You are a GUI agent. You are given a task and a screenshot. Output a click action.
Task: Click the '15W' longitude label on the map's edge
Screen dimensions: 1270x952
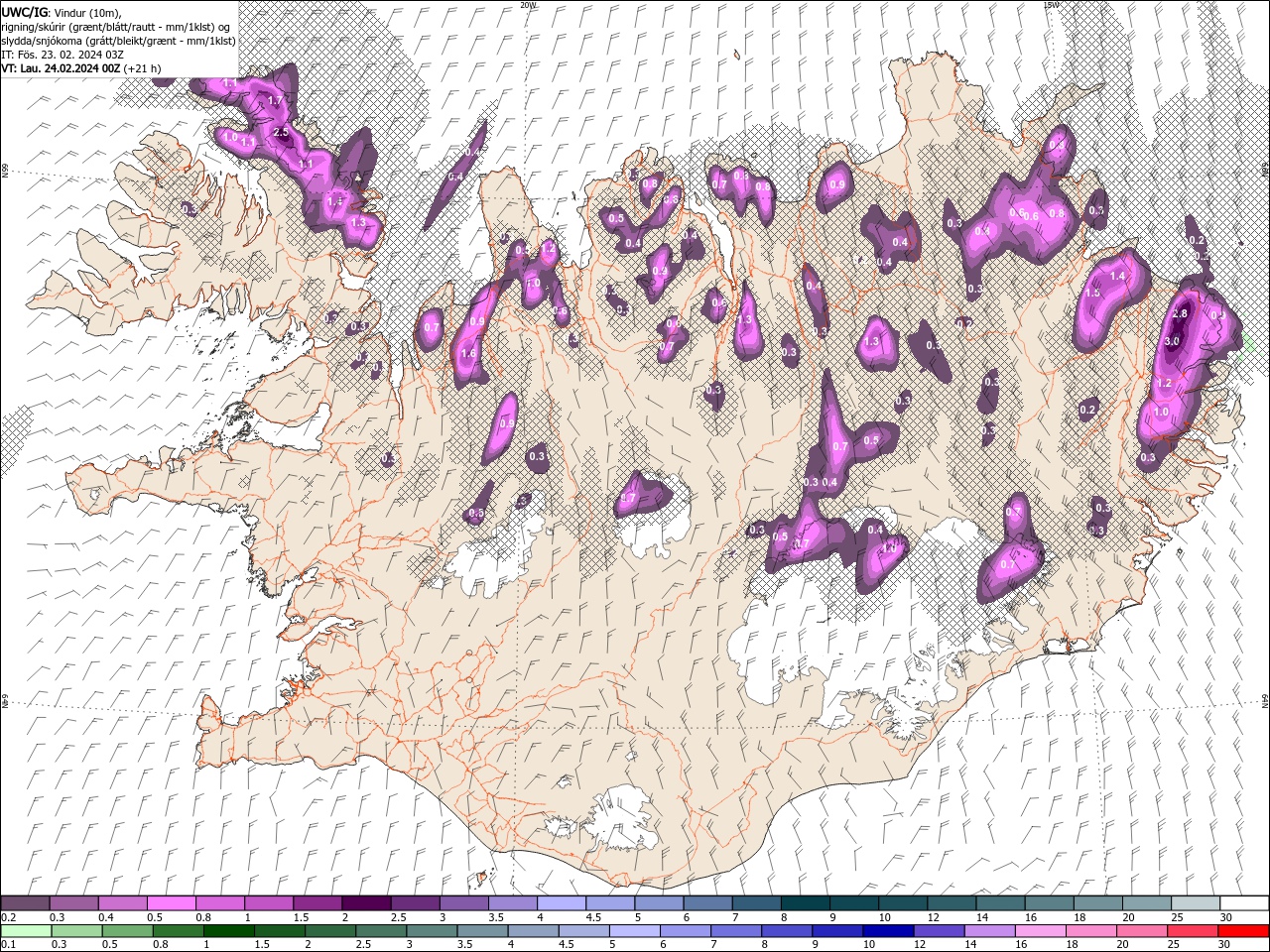pos(1051,5)
